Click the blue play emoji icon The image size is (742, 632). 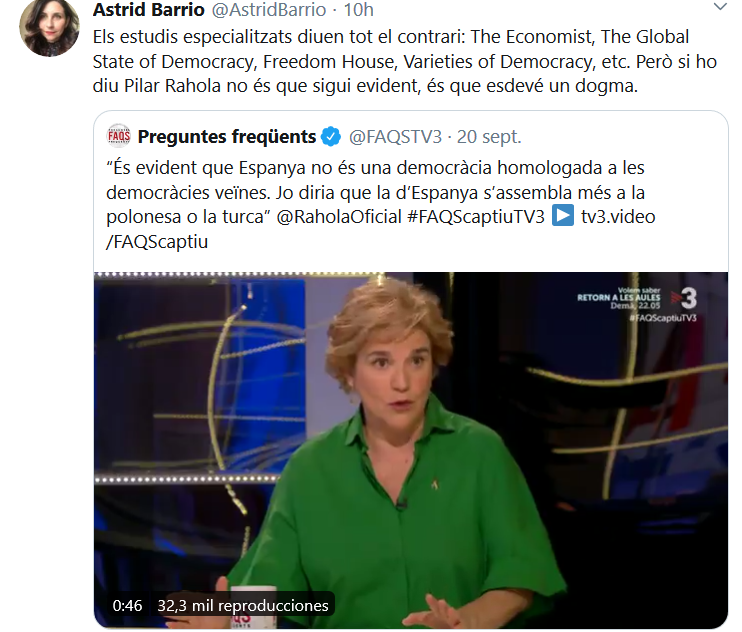coord(563,216)
